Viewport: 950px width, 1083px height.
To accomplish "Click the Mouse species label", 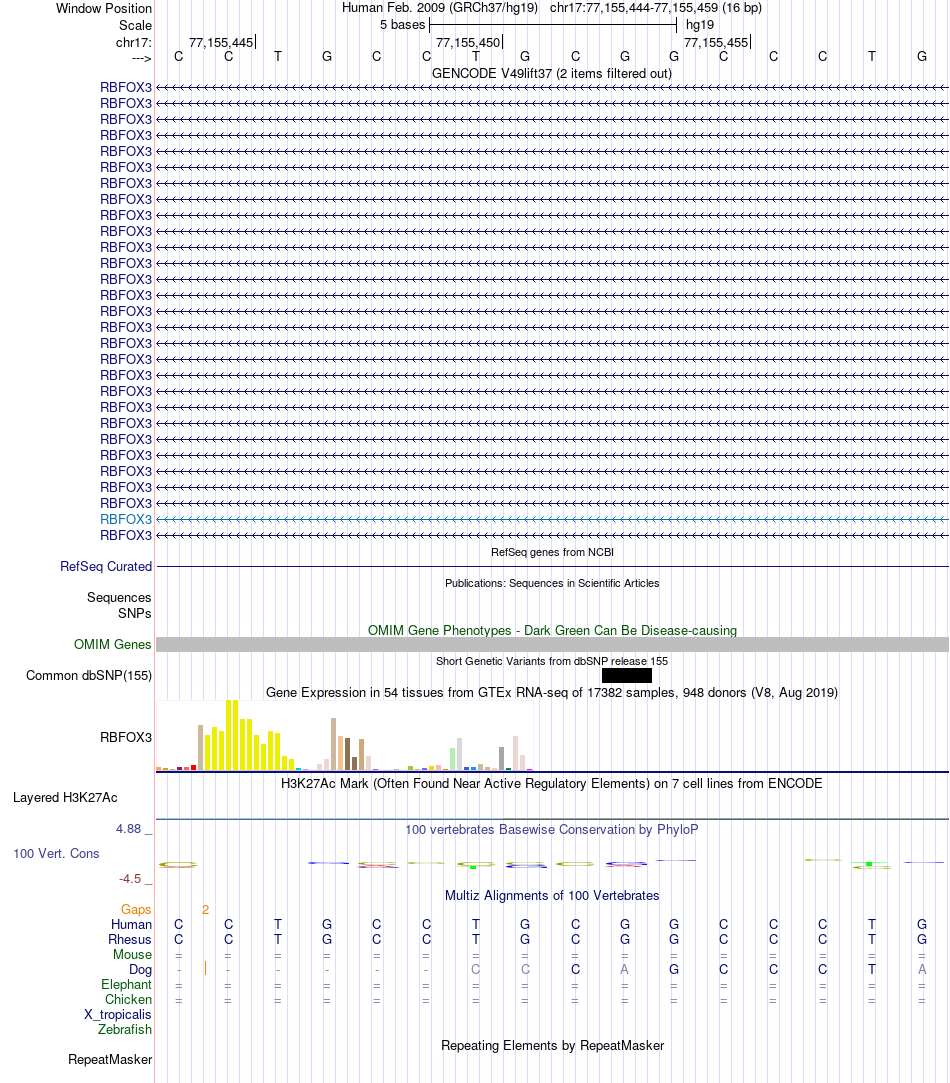I will 132,955.
